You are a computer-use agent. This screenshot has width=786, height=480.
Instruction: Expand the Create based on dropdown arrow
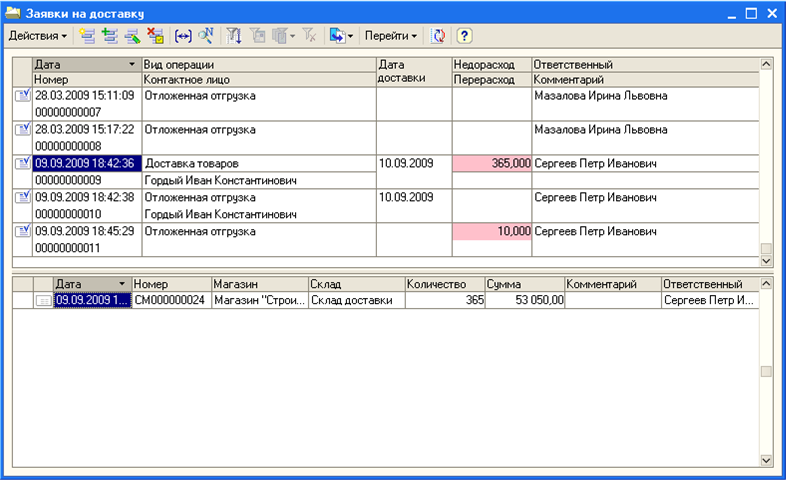(350, 36)
